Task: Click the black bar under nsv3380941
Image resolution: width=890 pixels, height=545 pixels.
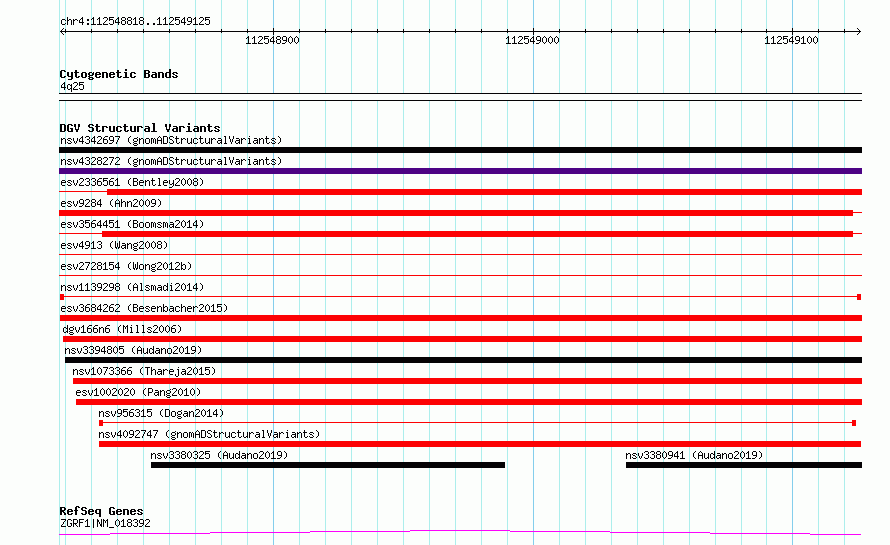Action: click(744, 465)
